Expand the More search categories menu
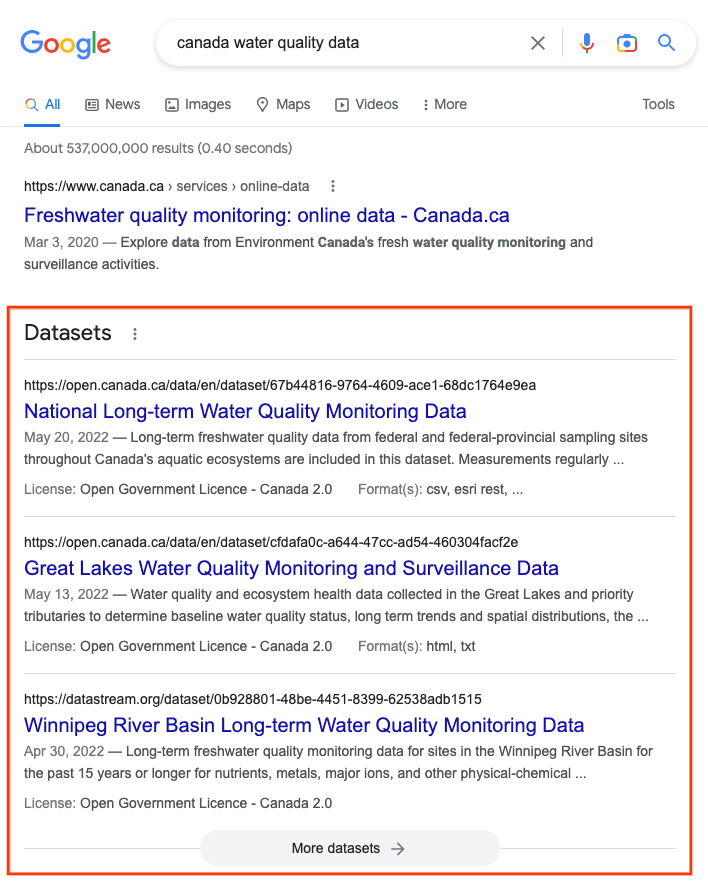Image resolution: width=708 pixels, height=881 pixels. point(444,105)
